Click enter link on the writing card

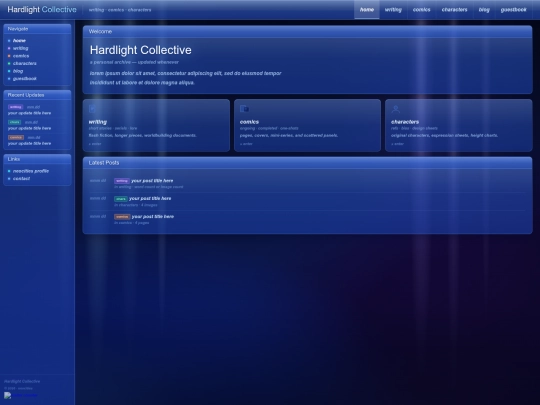95,144
